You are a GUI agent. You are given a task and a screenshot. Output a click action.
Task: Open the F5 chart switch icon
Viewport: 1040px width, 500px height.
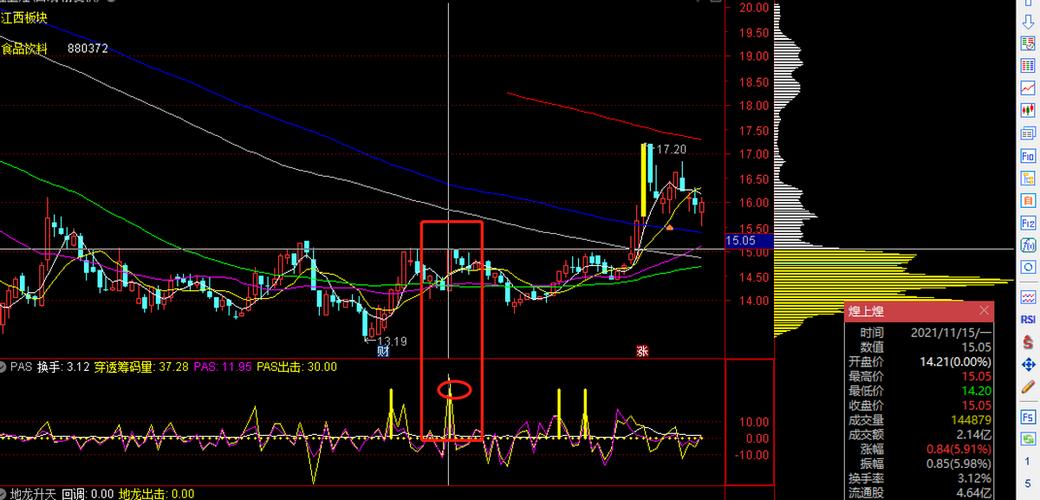pyautogui.click(x=1028, y=417)
